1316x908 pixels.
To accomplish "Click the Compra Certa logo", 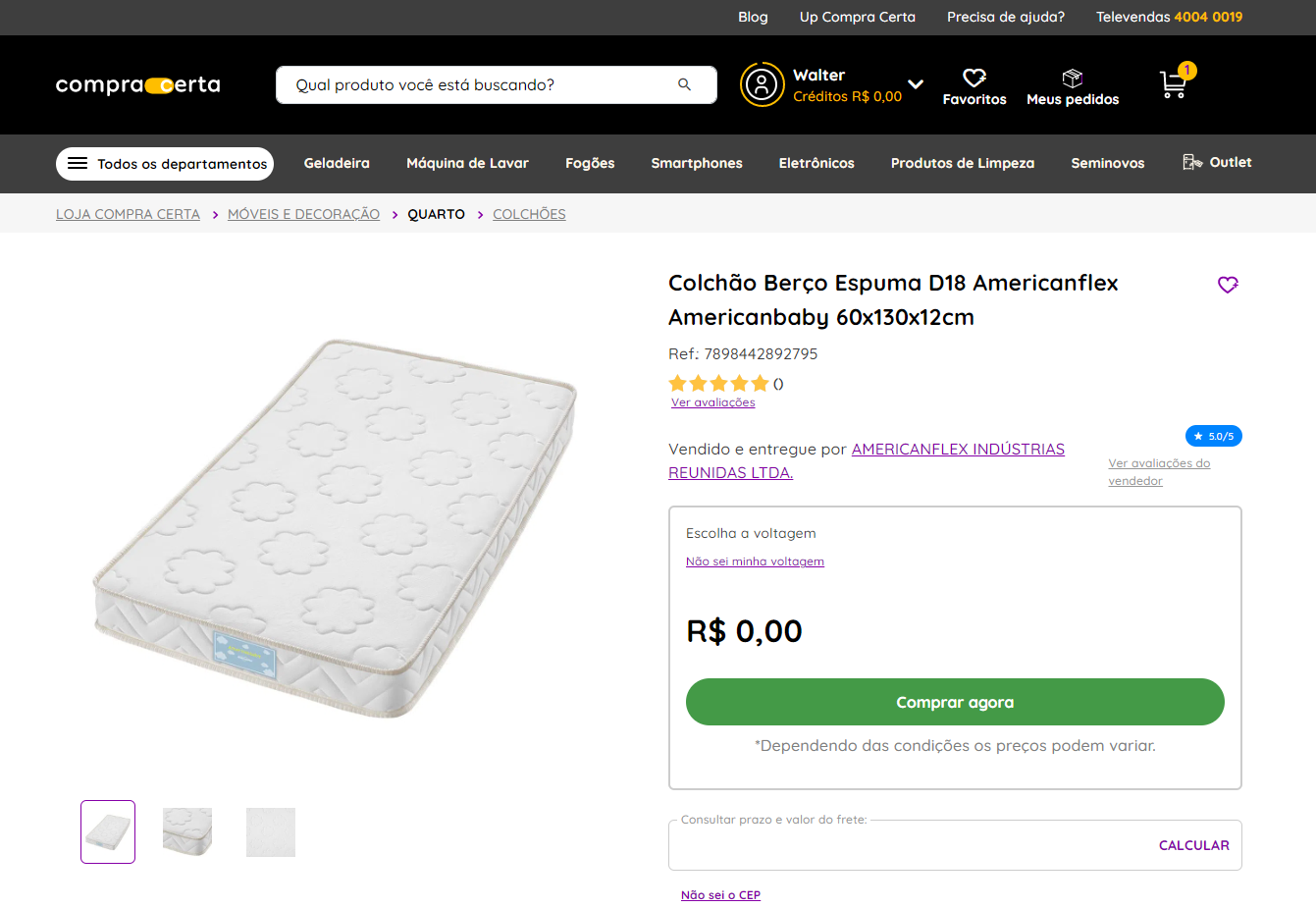I will (138, 85).
